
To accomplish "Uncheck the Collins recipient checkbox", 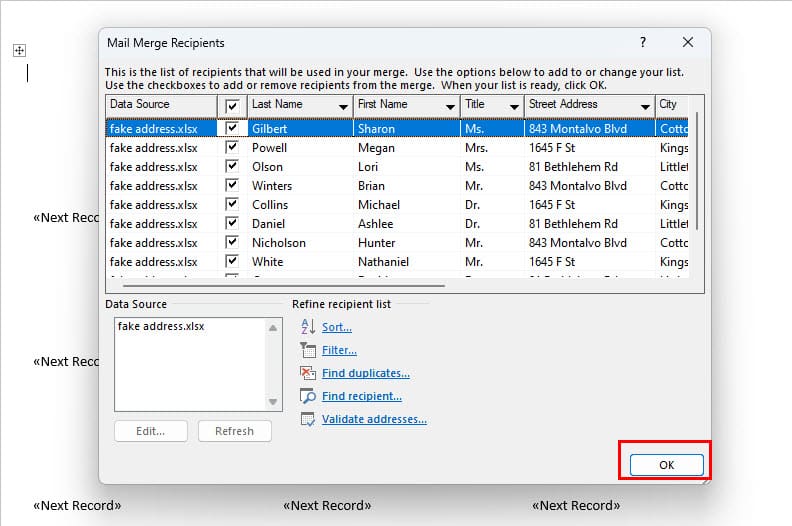I will [232, 204].
